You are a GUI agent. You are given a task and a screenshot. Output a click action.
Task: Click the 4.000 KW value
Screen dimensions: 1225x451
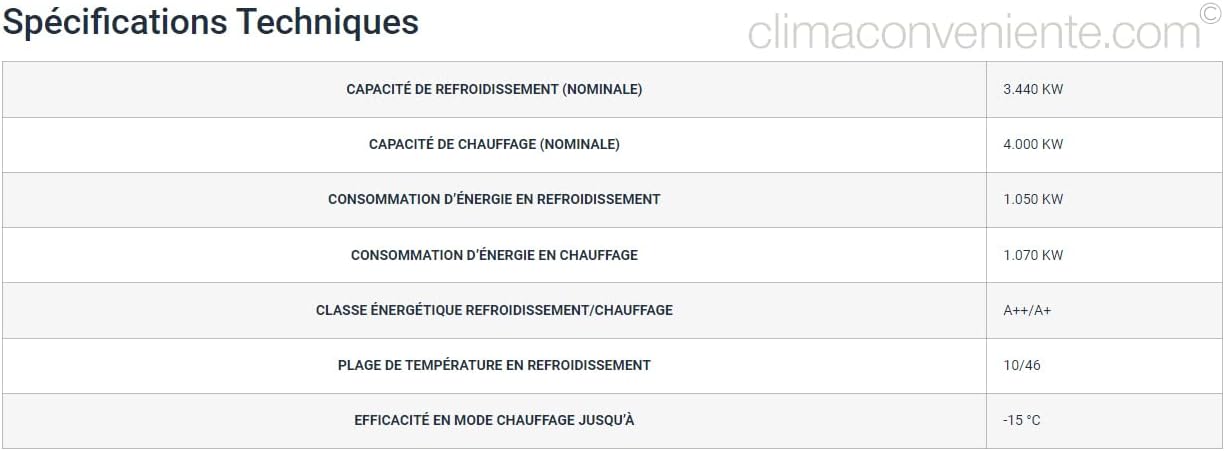1033,144
